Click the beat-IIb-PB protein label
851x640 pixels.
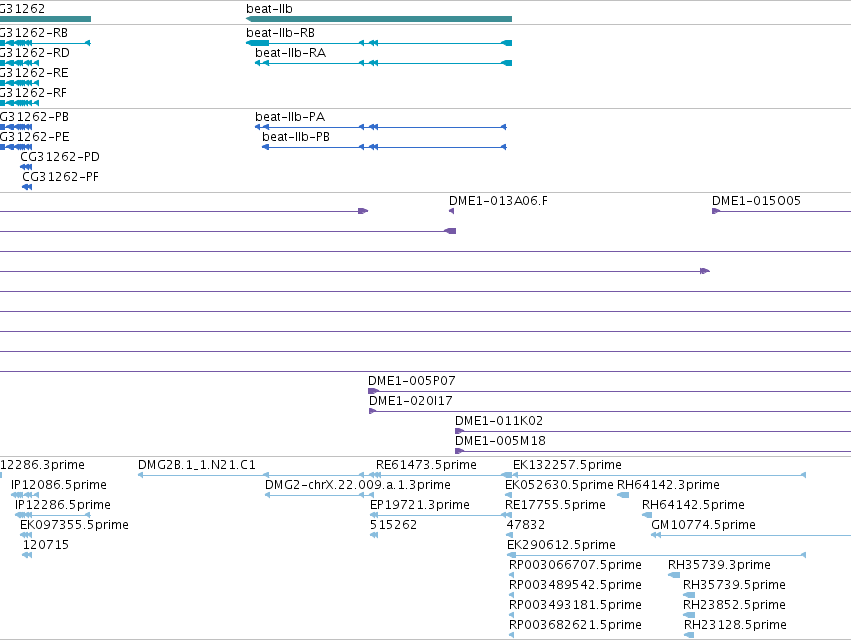pos(296,137)
